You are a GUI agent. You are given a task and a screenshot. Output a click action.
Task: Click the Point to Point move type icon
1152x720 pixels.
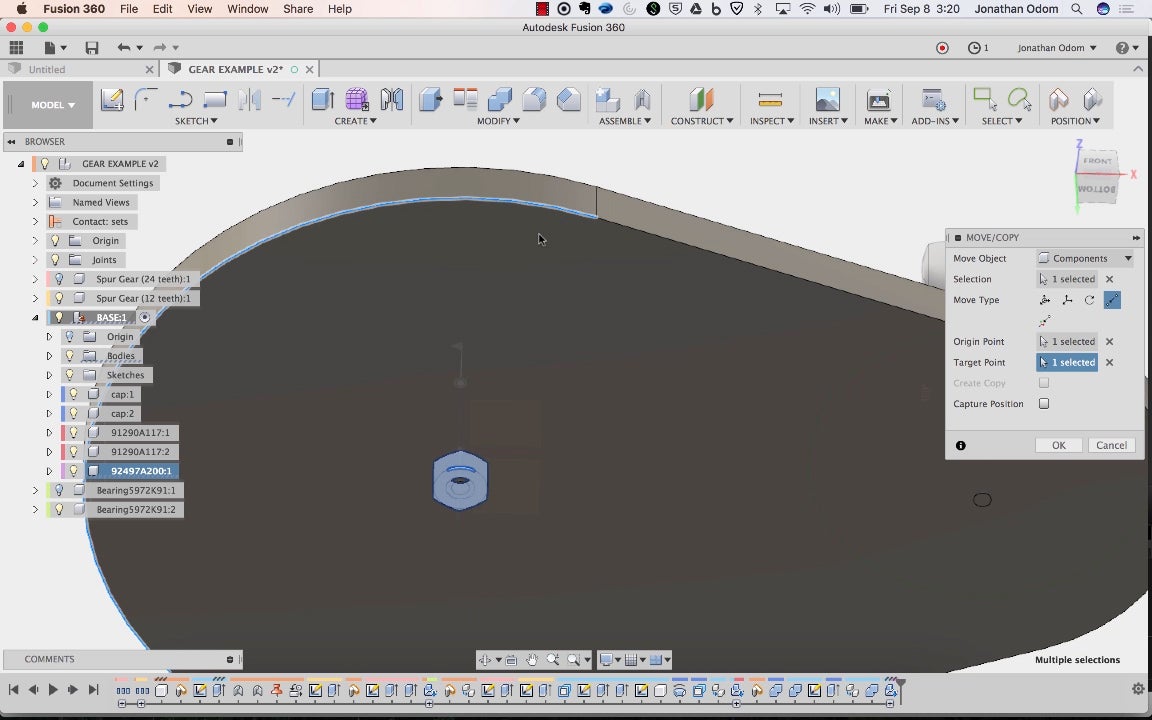(x=1112, y=300)
